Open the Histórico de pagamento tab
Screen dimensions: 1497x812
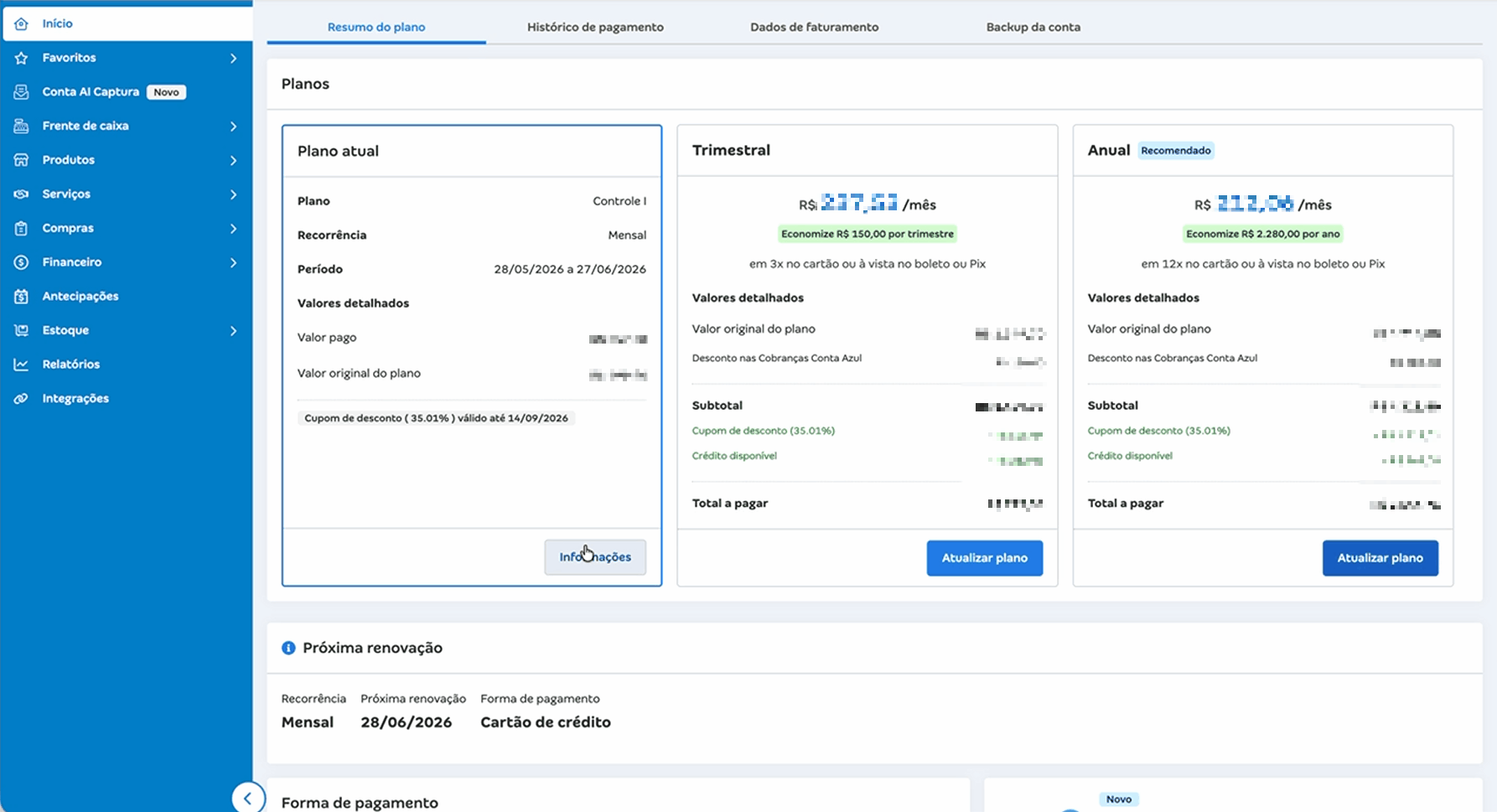tap(595, 27)
